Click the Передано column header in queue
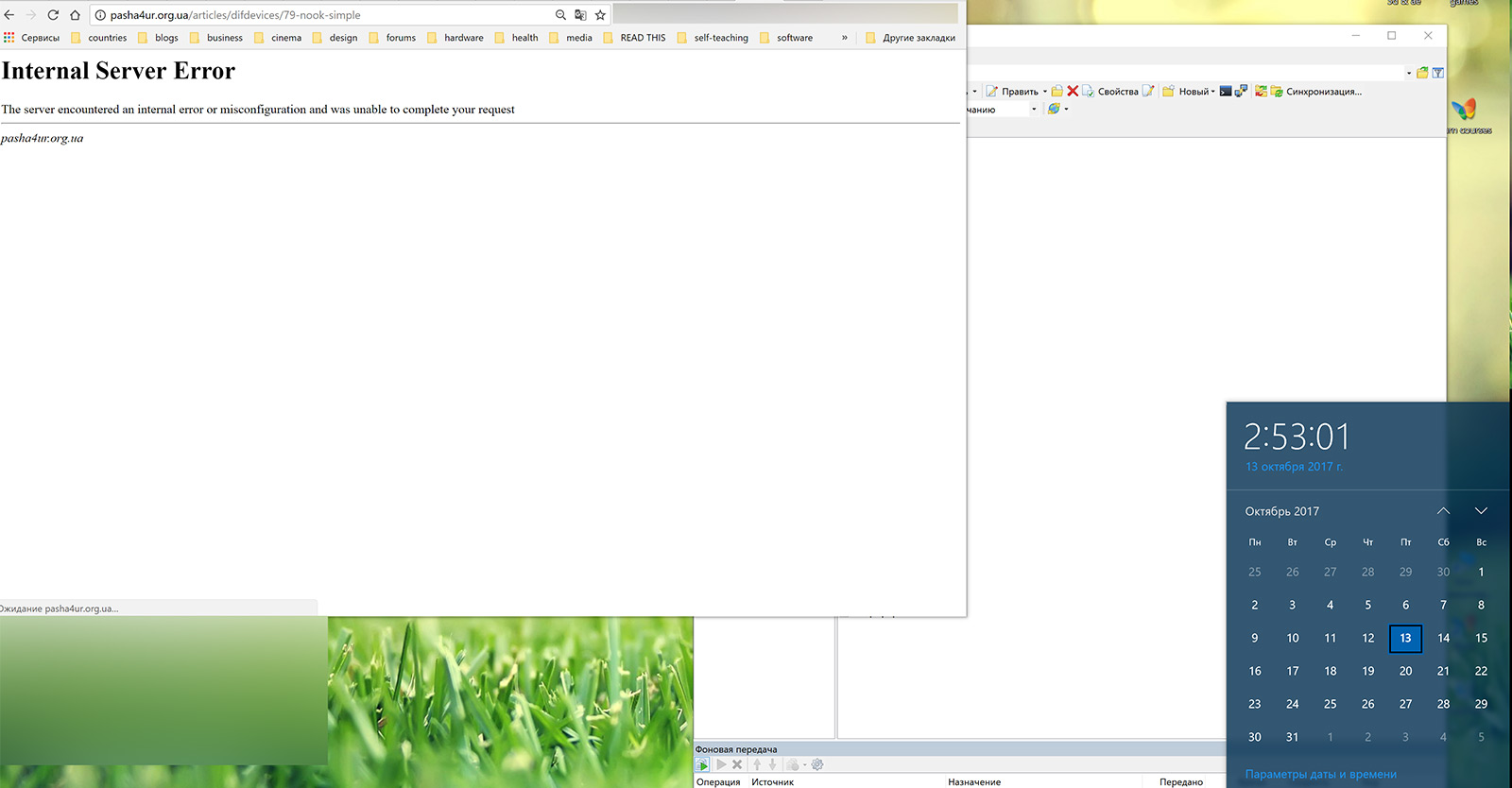 tap(1183, 782)
